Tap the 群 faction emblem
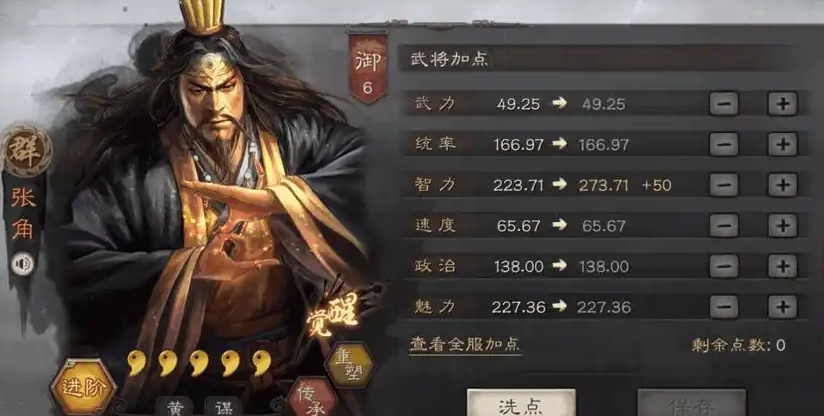Image resolution: width=824 pixels, height=416 pixels. 27,150
